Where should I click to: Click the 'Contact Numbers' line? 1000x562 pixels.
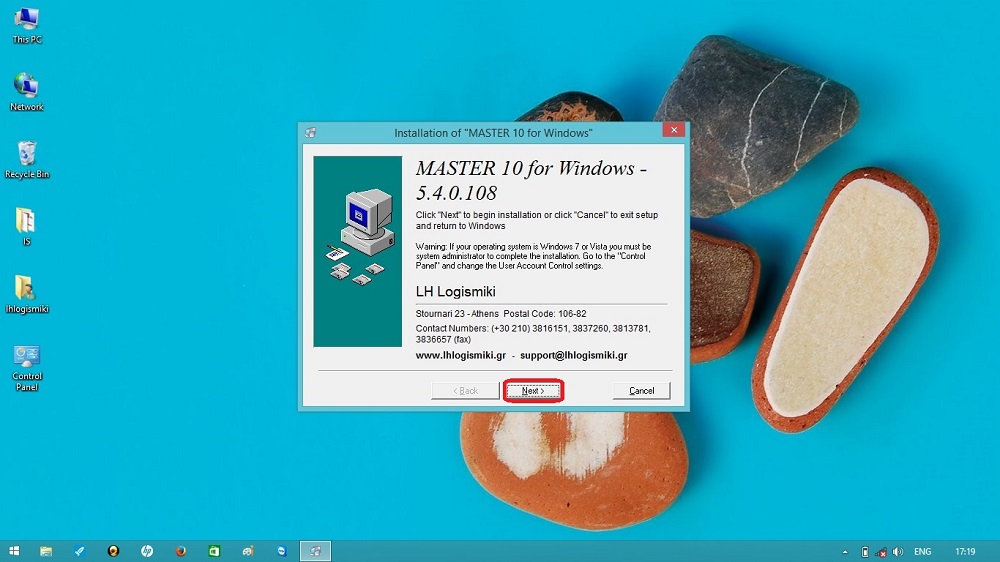point(533,334)
